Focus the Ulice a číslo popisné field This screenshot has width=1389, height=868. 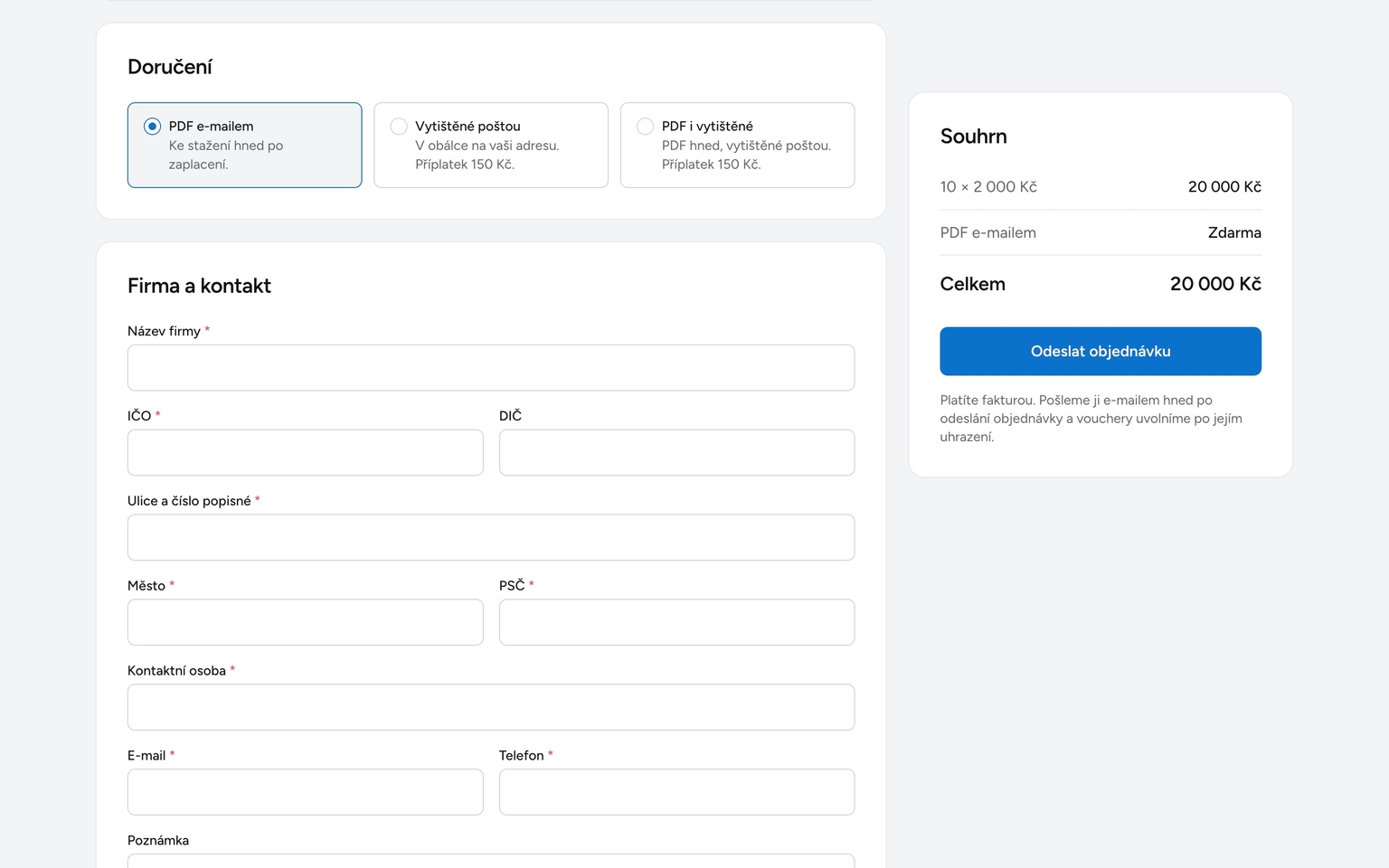491,537
